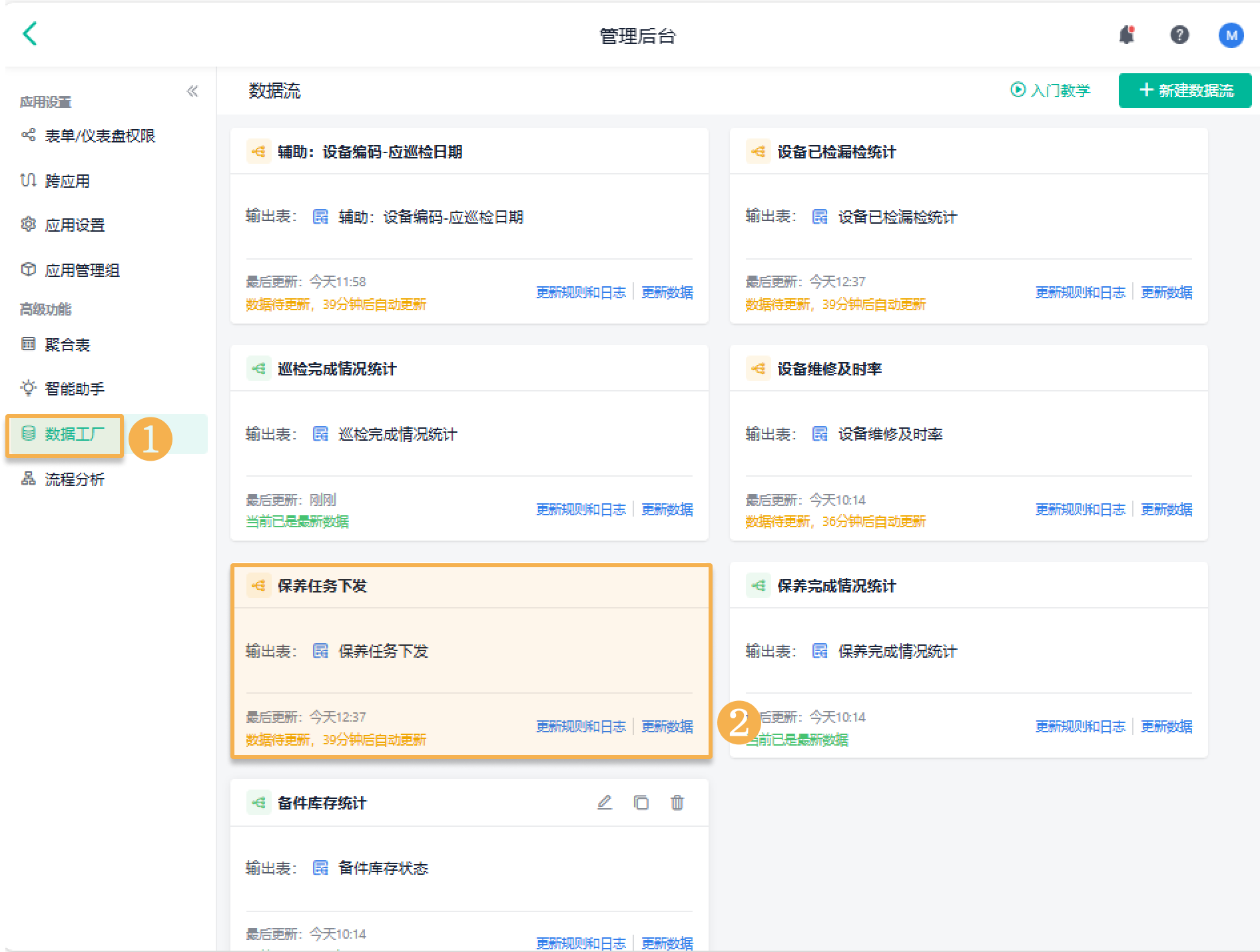
Task: Click the 新建数据流 button
Action: (x=1185, y=91)
